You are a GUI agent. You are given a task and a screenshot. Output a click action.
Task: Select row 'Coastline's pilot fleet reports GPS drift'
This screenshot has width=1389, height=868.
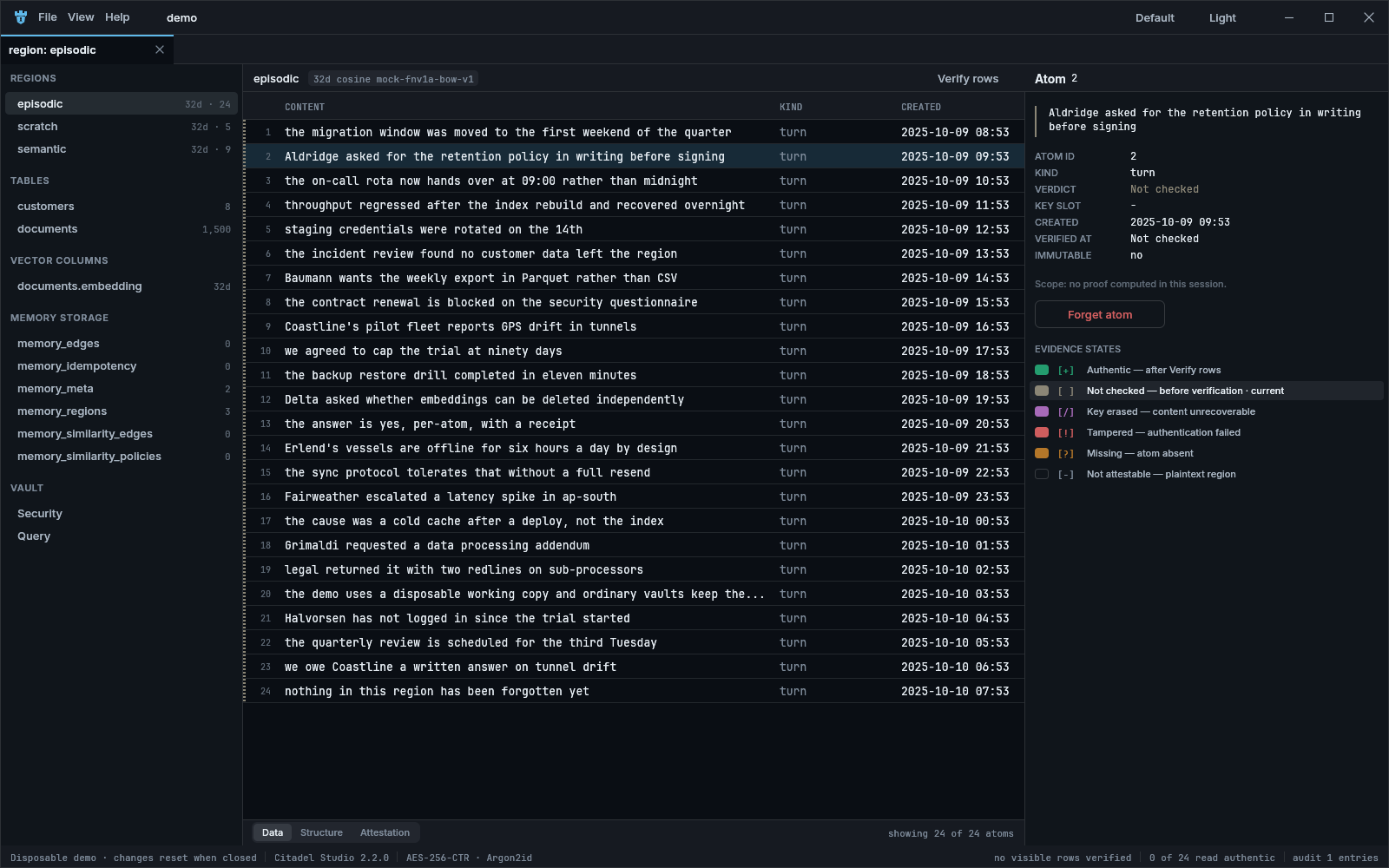click(634, 326)
